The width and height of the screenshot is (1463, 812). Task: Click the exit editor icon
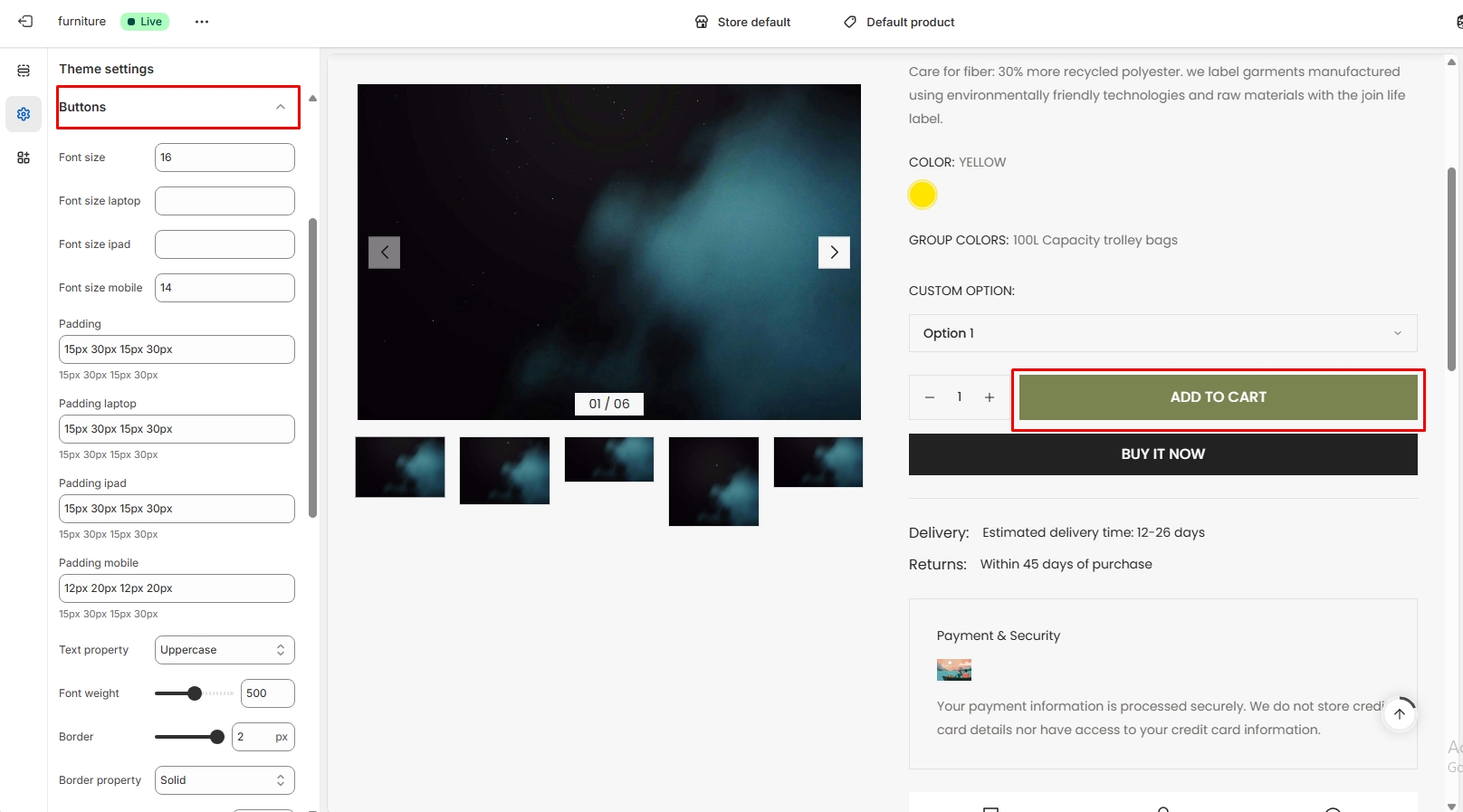pyautogui.click(x=25, y=22)
